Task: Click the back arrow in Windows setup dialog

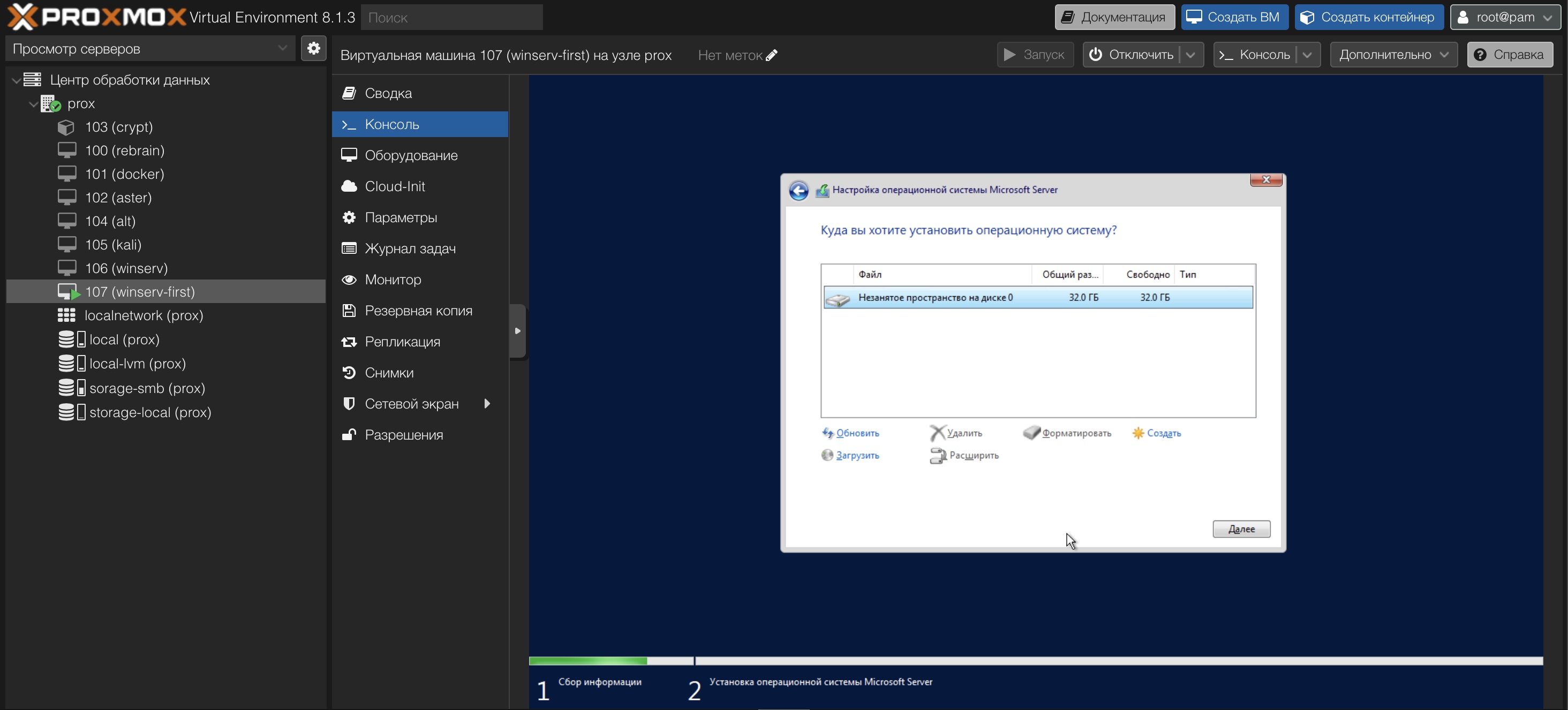Action: coord(798,191)
